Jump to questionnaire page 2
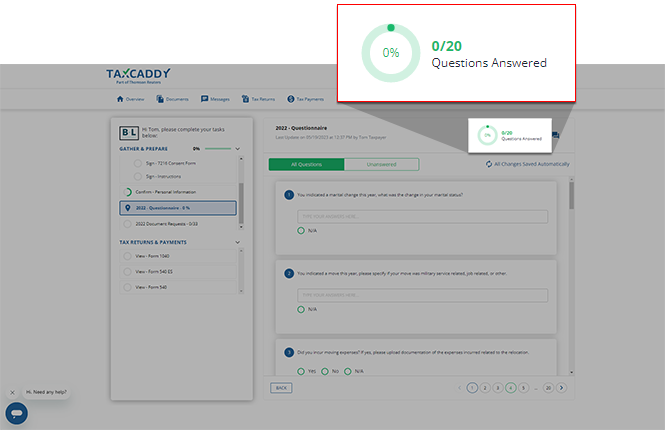The width and height of the screenshot is (665, 430). pos(485,388)
